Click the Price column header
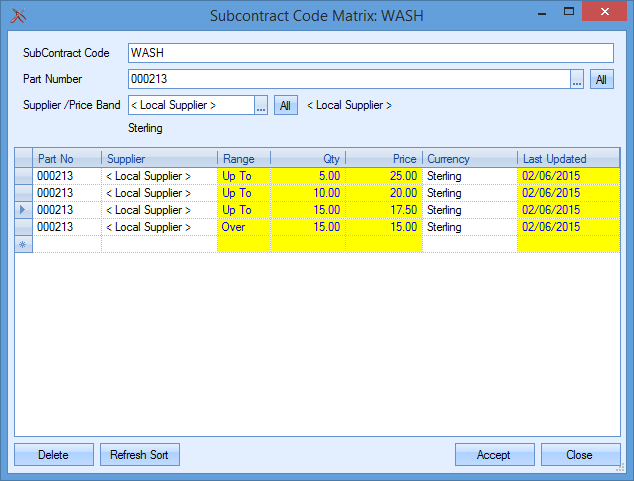Image resolution: width=634 pixels, height=481 pixels. point(383,158)
